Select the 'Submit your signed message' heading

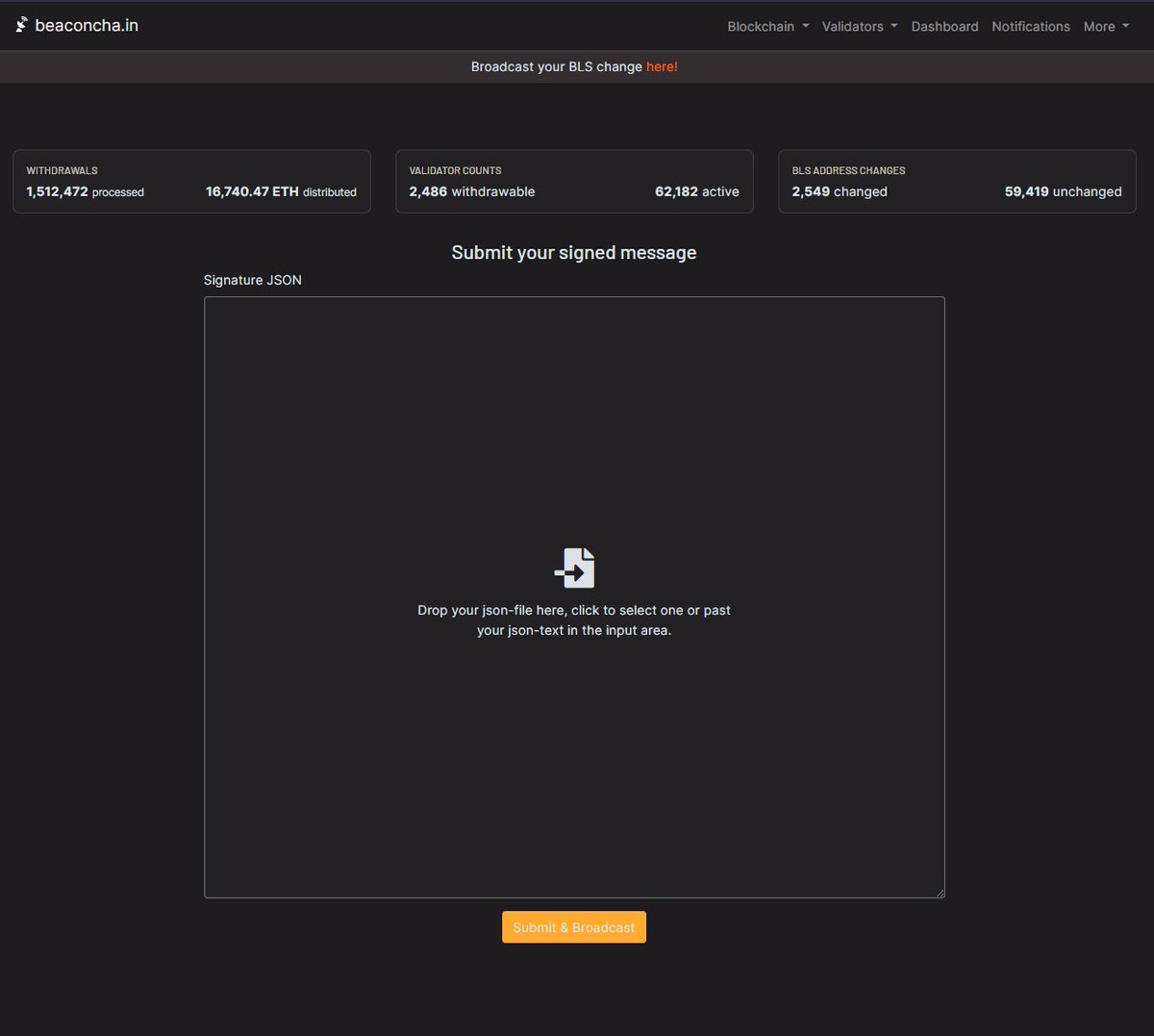click(574, 253)
